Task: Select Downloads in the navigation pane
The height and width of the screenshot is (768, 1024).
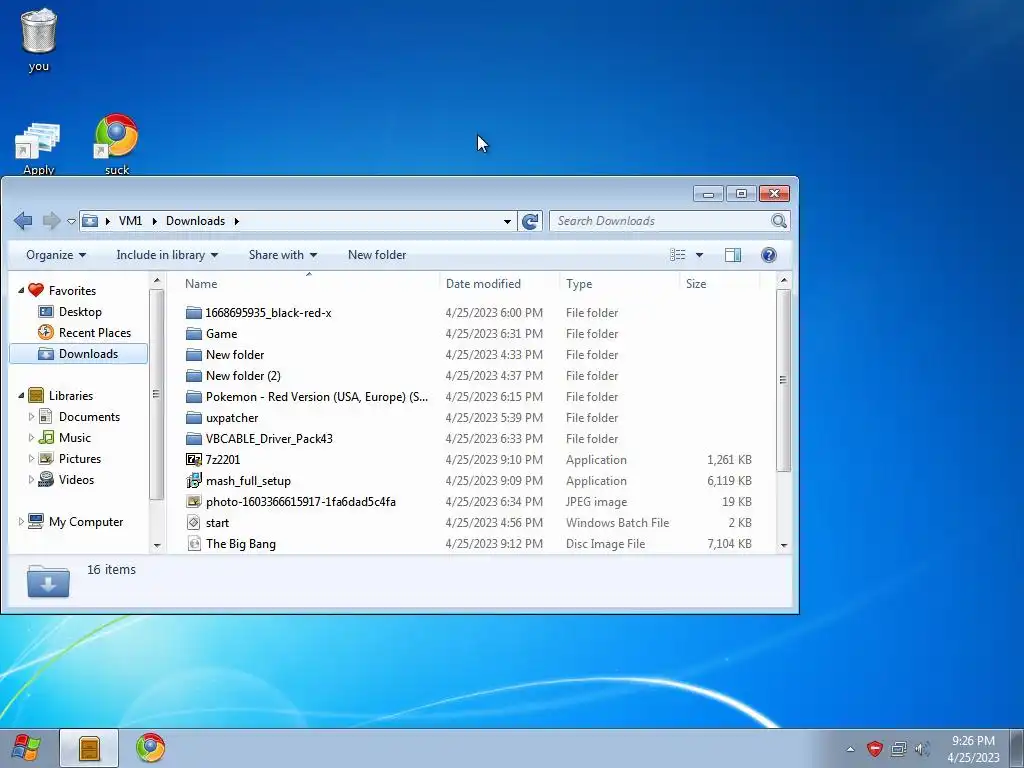Action: click(x=78, y=353)
